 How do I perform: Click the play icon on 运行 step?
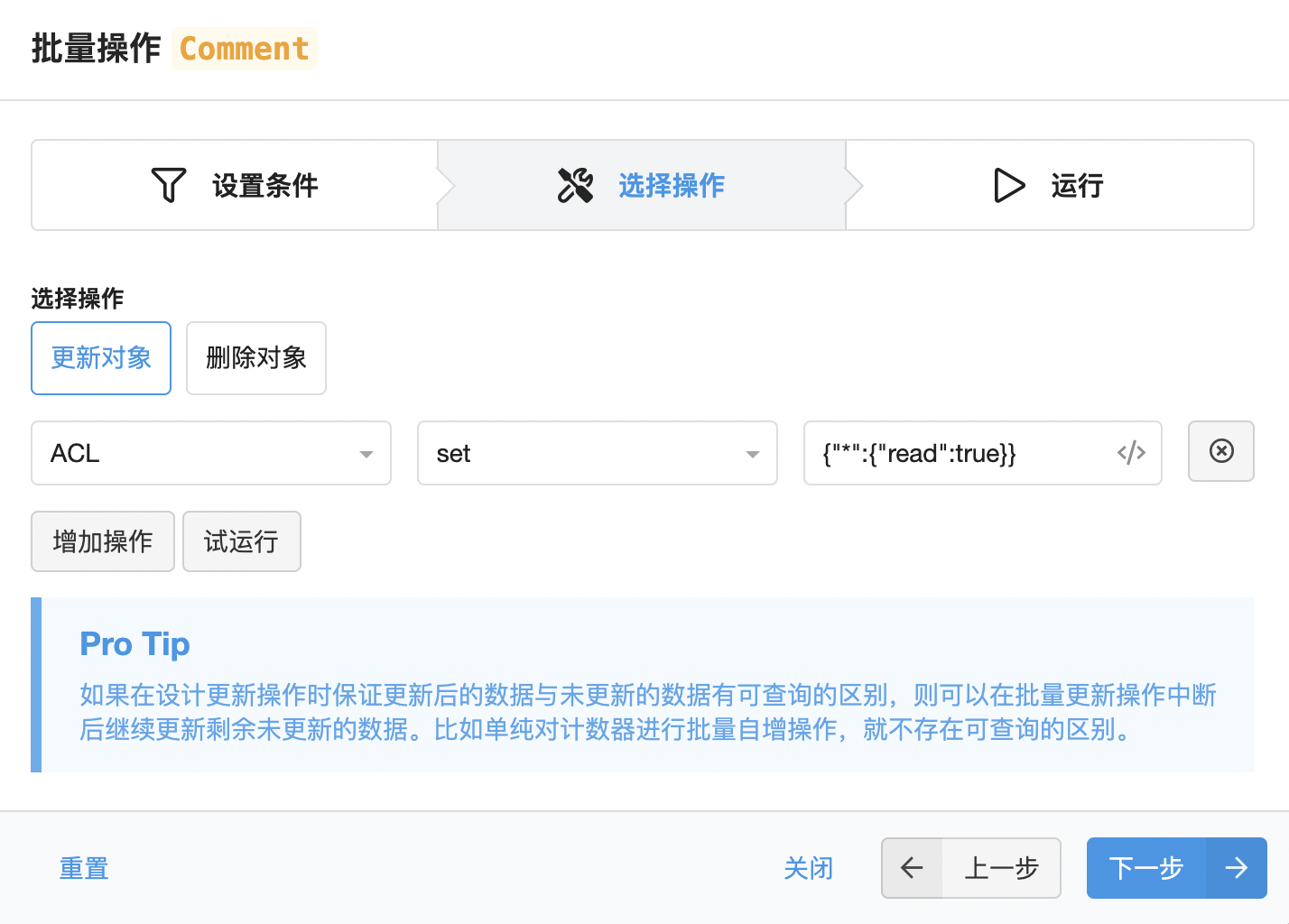[1008, 185]
